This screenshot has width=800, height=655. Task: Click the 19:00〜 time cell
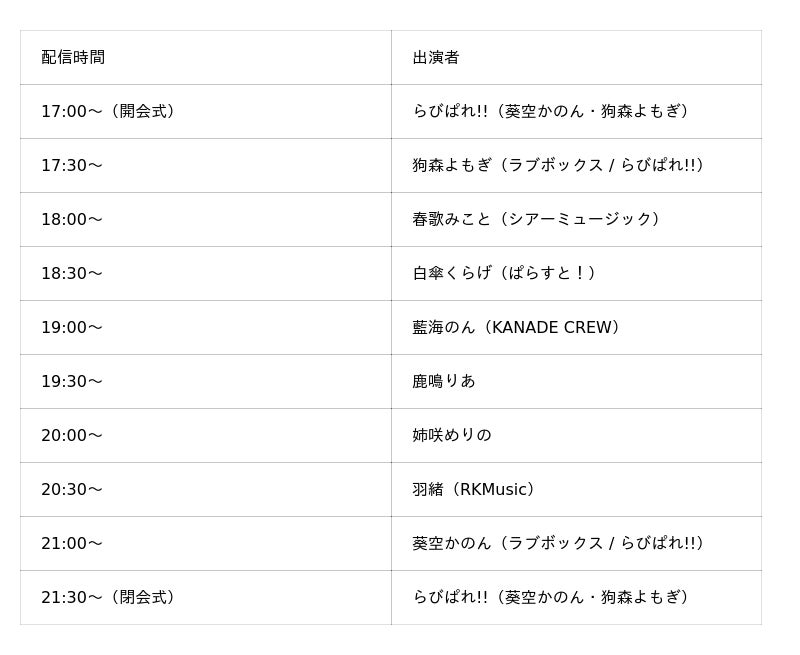(72, 328)
